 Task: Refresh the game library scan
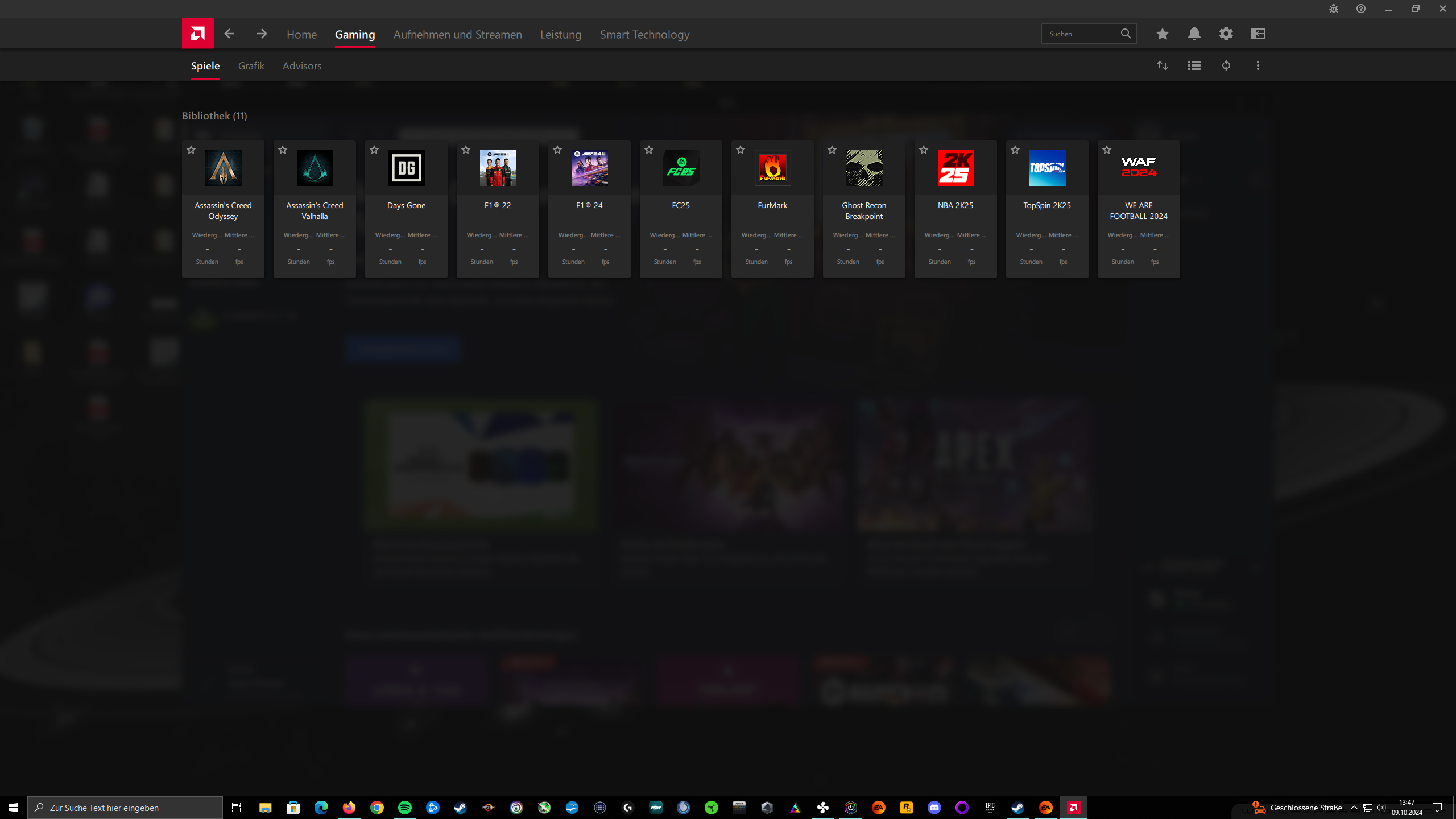tap(1226, 65)
